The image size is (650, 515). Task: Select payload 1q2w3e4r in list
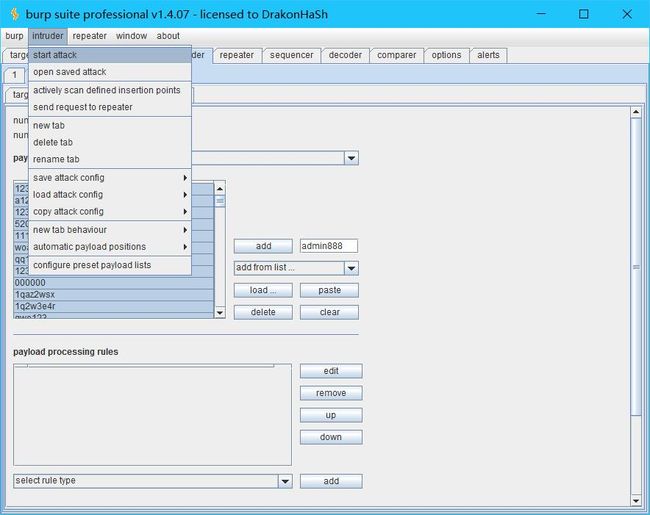pos(114,306)
